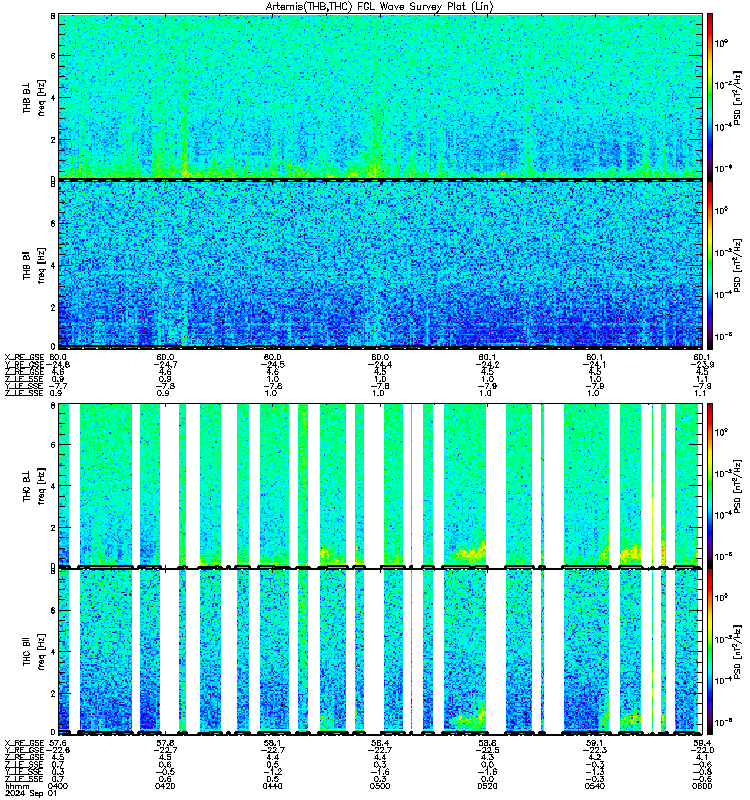
Task: Click the THC B-perpendicular freq axis label
Action: coord(34,486)
